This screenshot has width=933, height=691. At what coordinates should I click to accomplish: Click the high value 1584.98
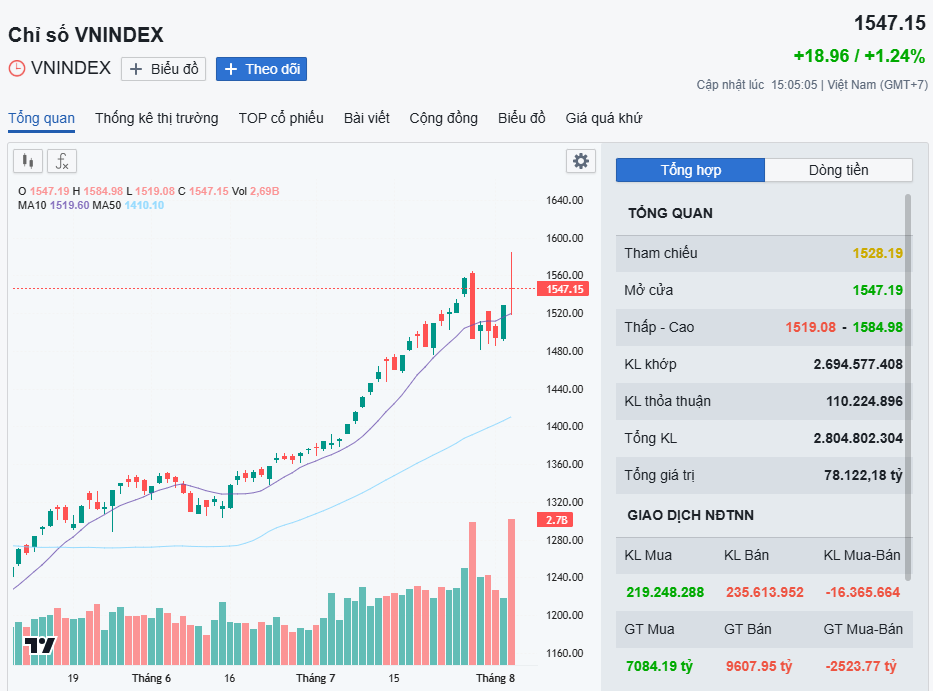tap(878, 327)
